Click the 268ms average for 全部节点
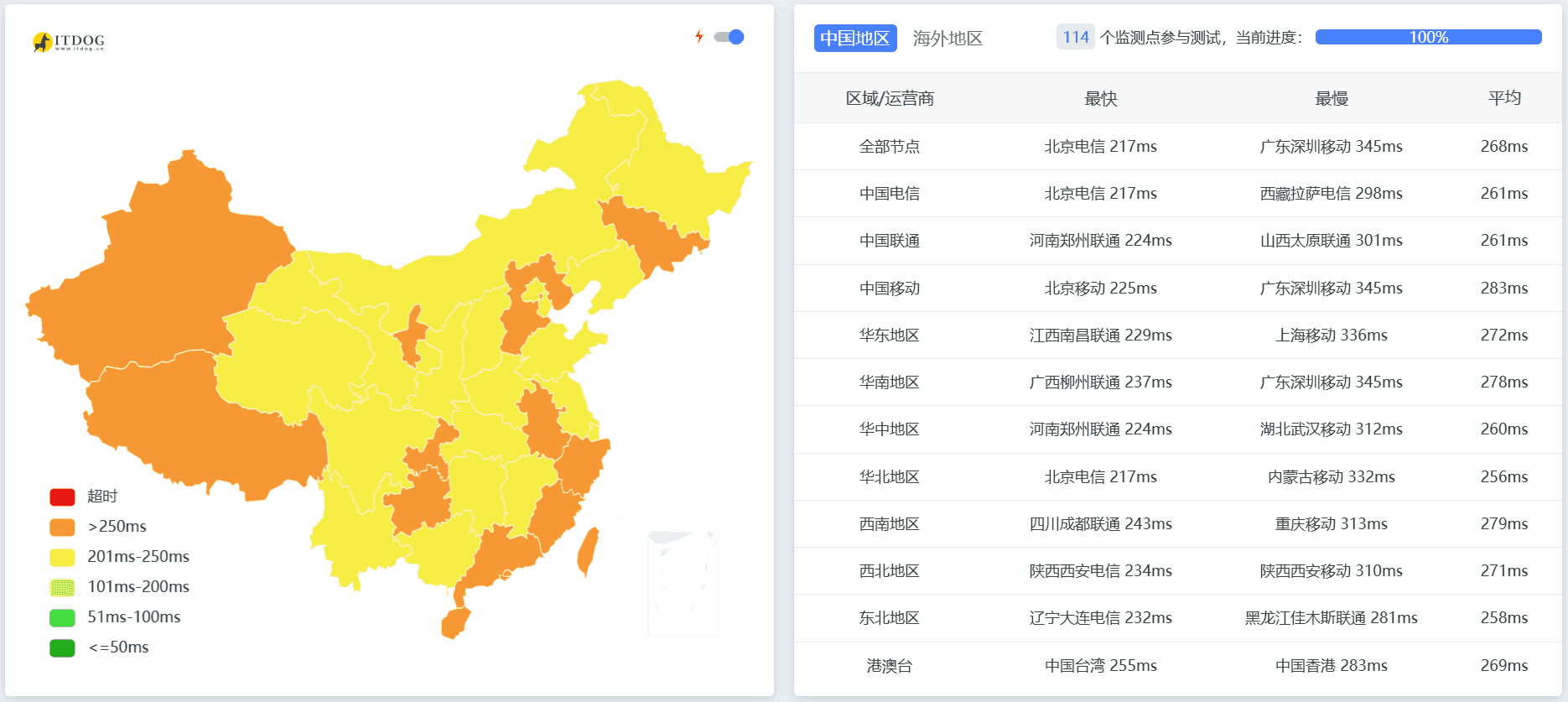 click(1504, 146)
